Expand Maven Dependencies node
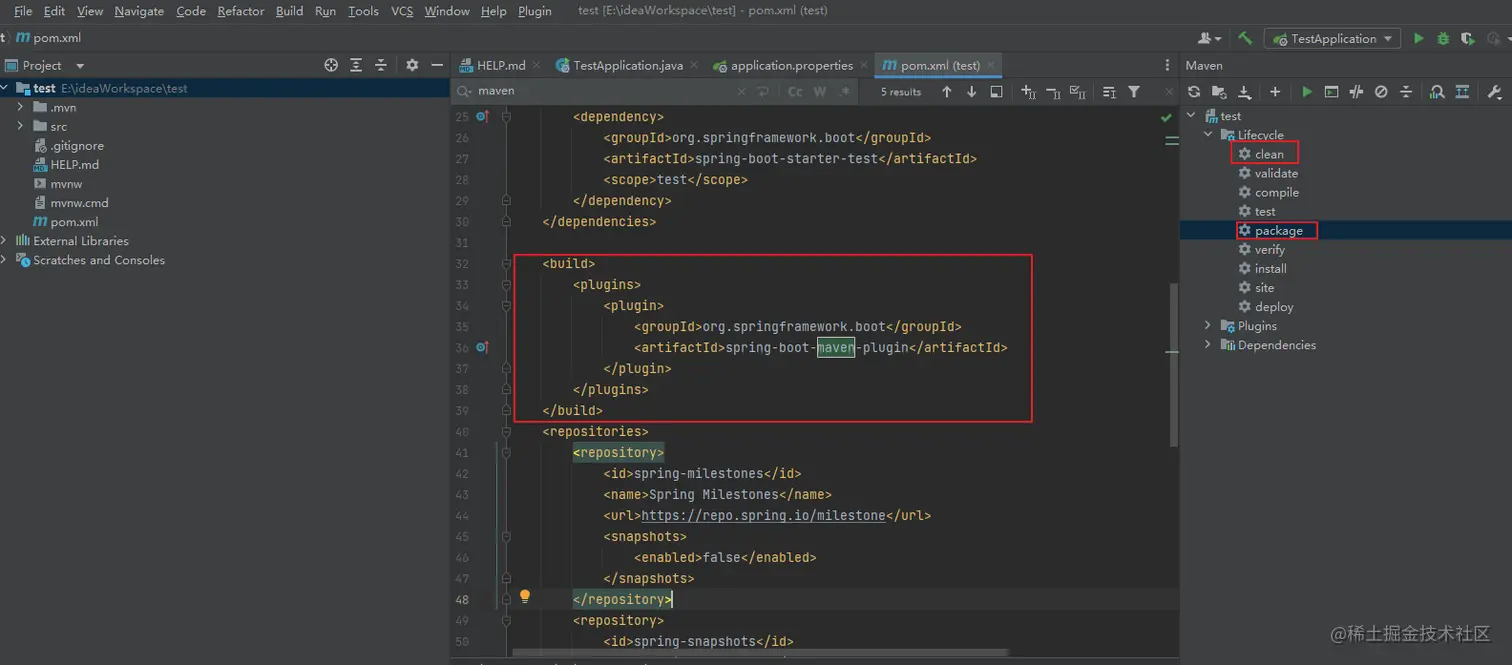Image resolution: width=1512 pixels, height=665 pixels. pos(1208,345)
